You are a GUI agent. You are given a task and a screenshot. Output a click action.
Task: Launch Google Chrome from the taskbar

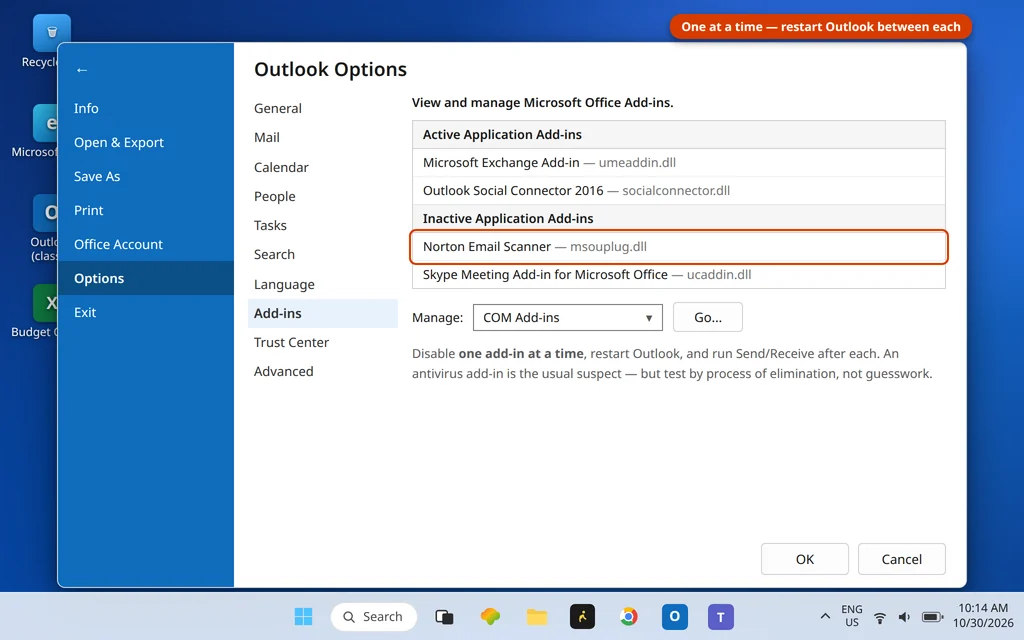tap(628, 616)
